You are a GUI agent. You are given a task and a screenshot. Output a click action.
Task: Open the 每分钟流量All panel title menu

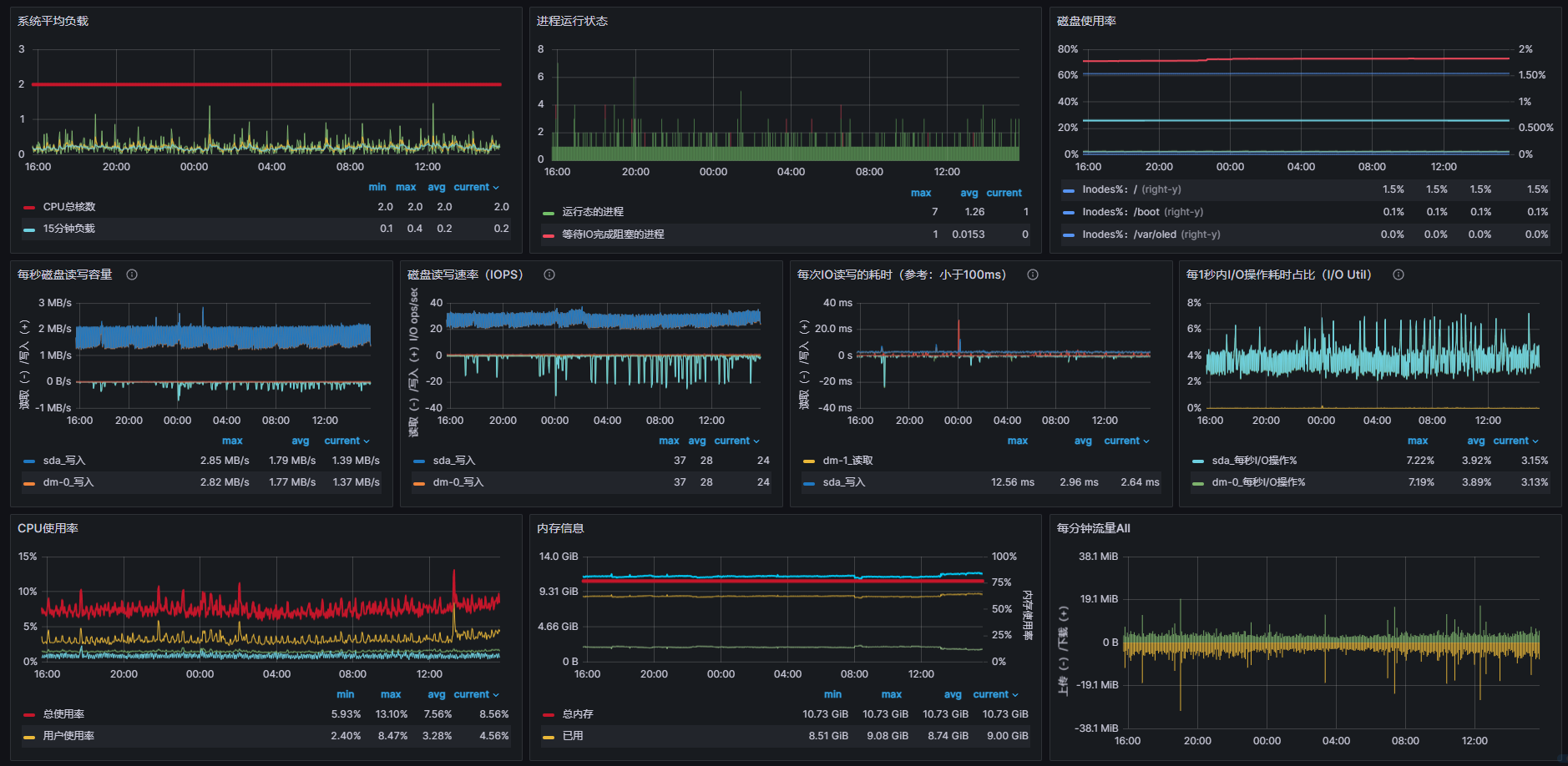(1093, 528)
